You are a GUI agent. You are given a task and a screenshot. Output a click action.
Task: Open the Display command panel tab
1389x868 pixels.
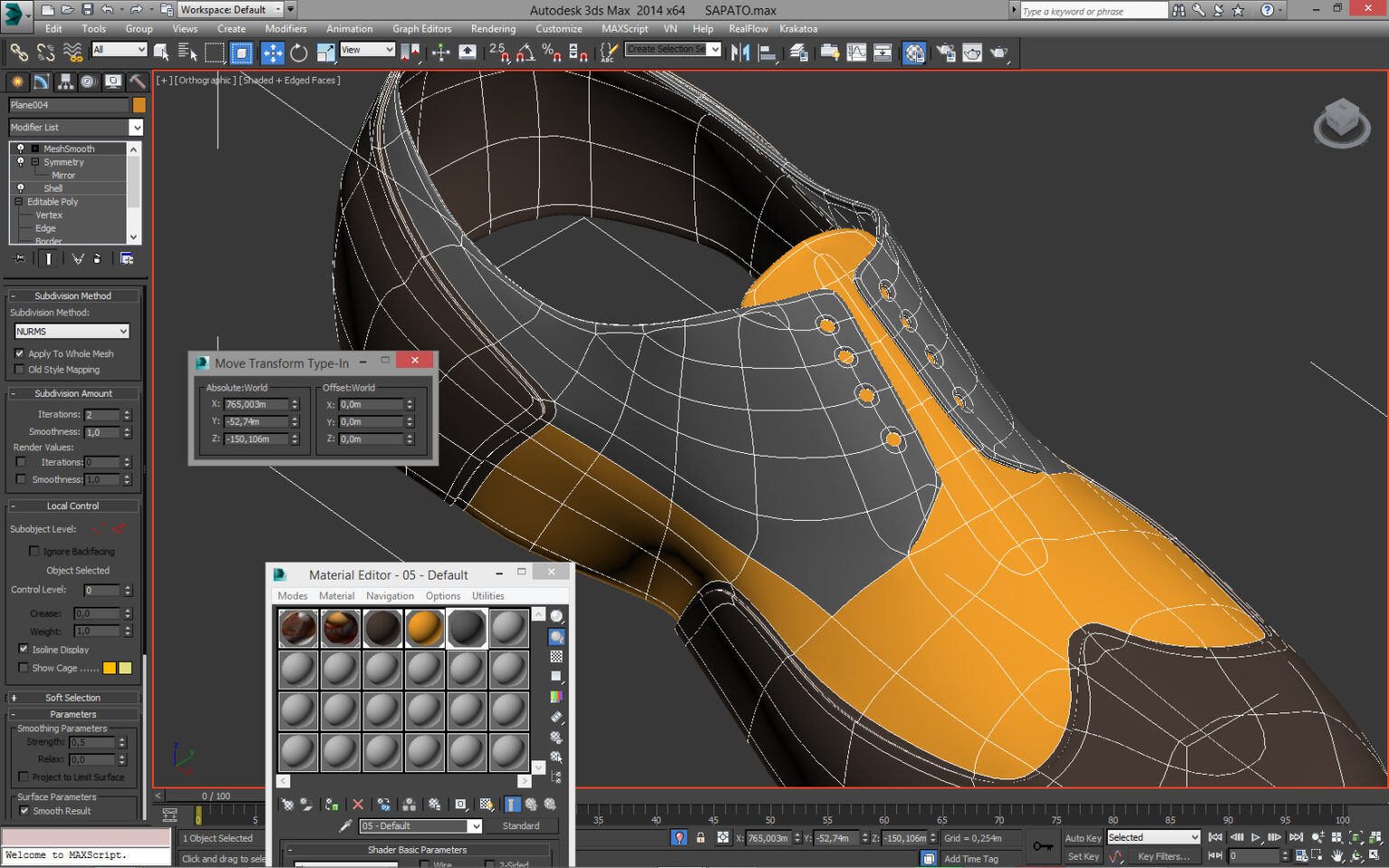pos(113,81)
